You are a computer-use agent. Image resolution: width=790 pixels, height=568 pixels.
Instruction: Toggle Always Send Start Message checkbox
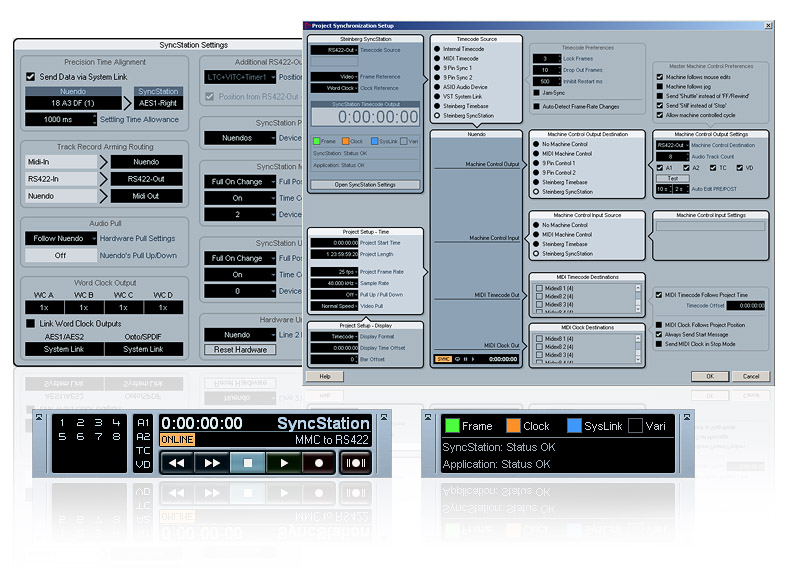click(x=659, y=334)
